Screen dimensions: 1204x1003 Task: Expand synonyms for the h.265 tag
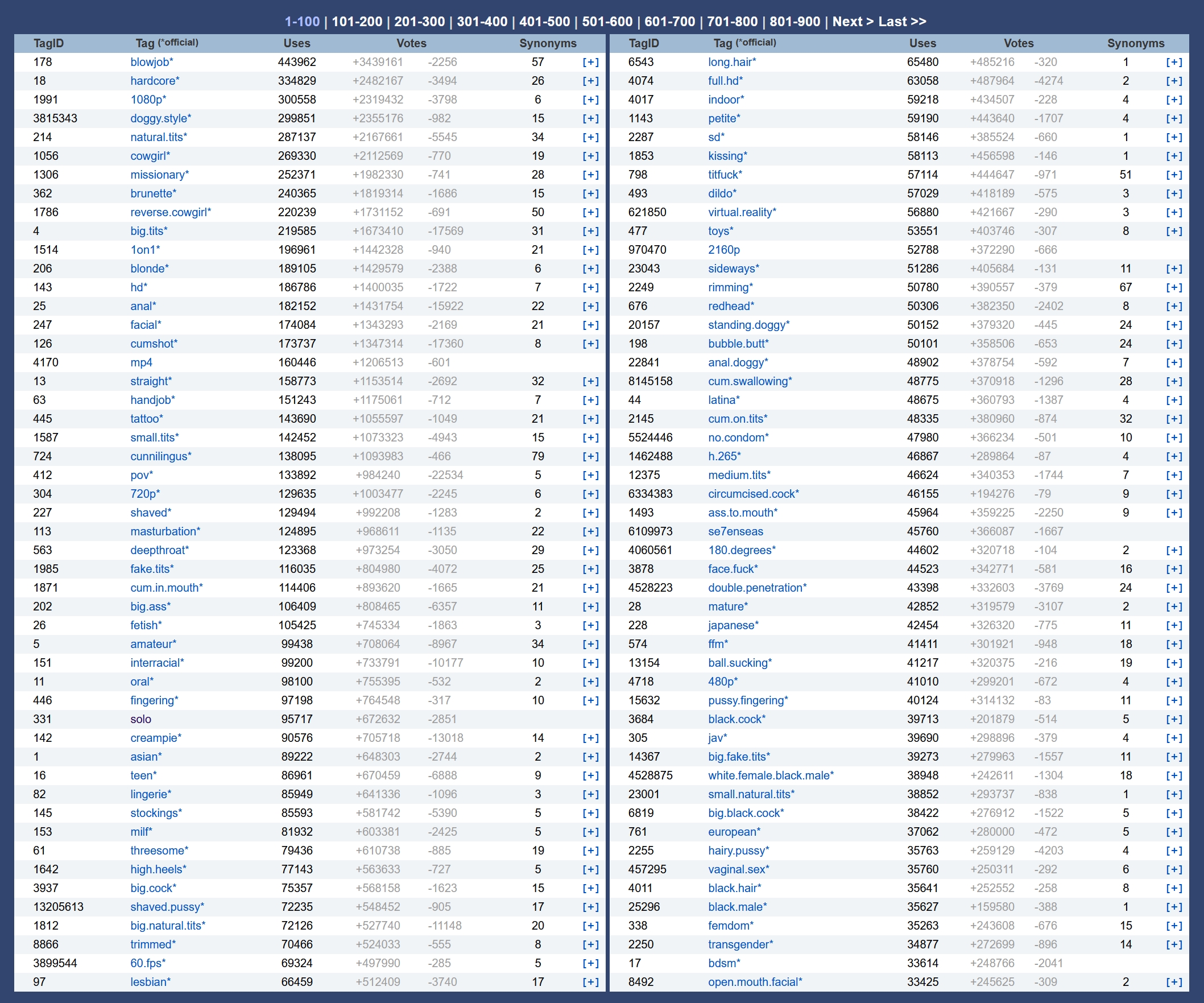[1174, 456]
